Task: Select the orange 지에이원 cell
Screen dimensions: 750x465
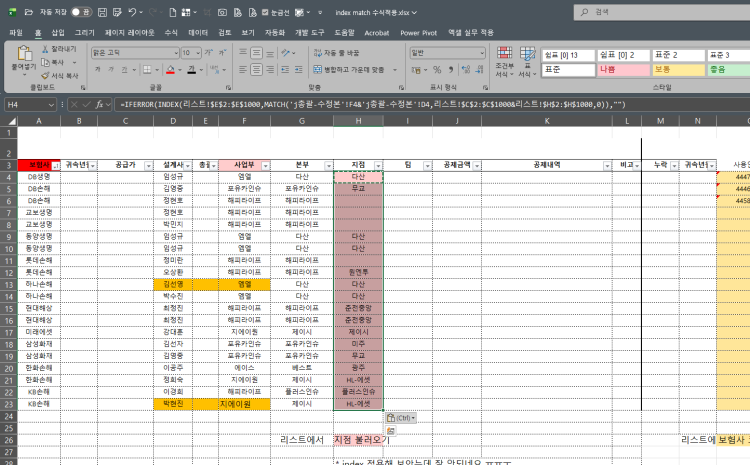Action: (x=244, y=404)
